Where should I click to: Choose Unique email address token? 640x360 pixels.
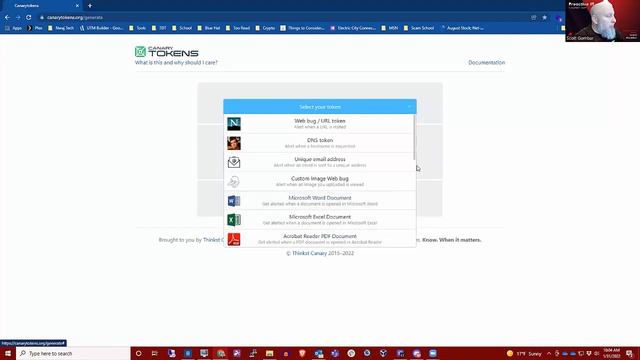(320, 162)
